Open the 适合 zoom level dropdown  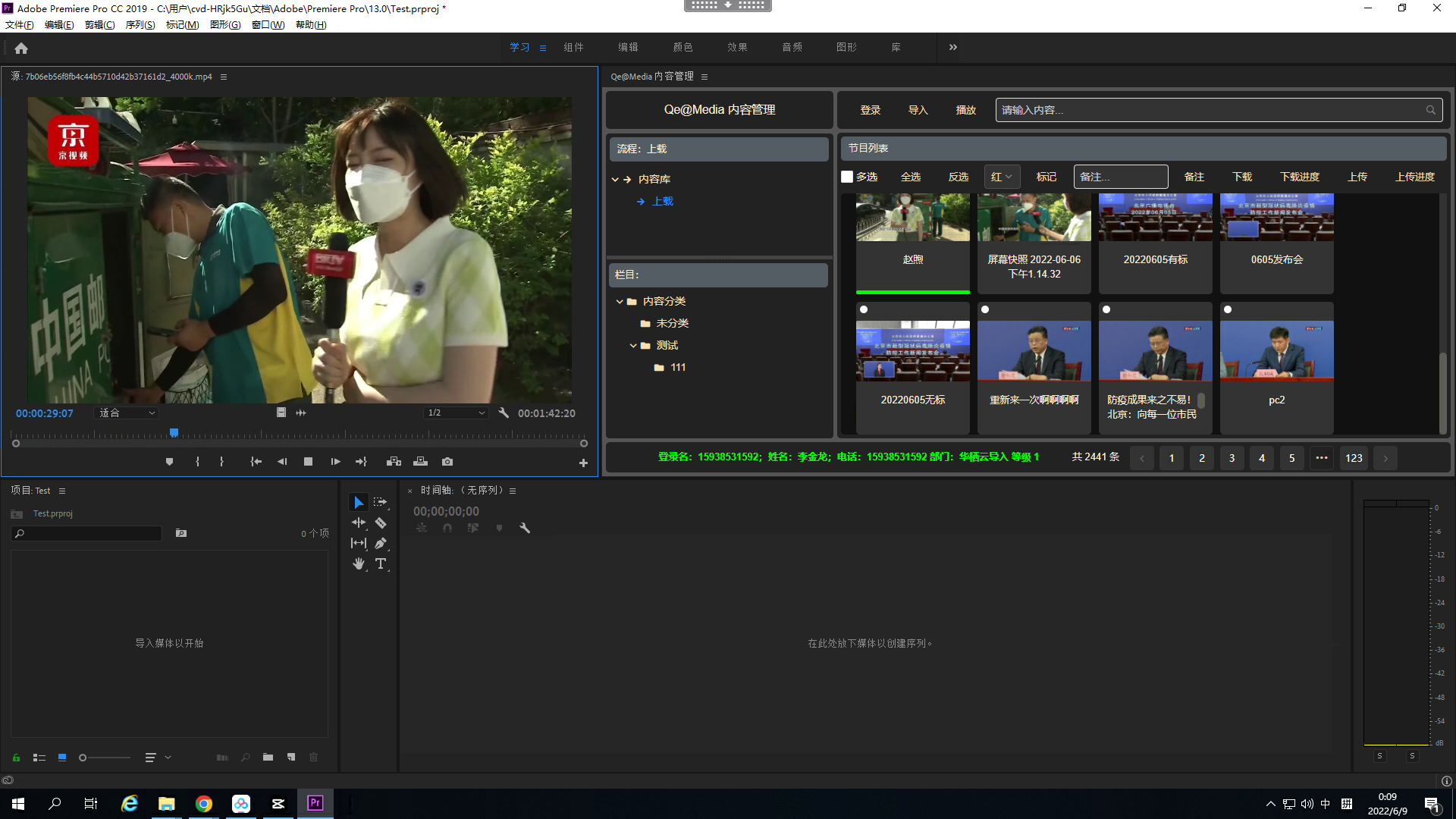[127, 413]
